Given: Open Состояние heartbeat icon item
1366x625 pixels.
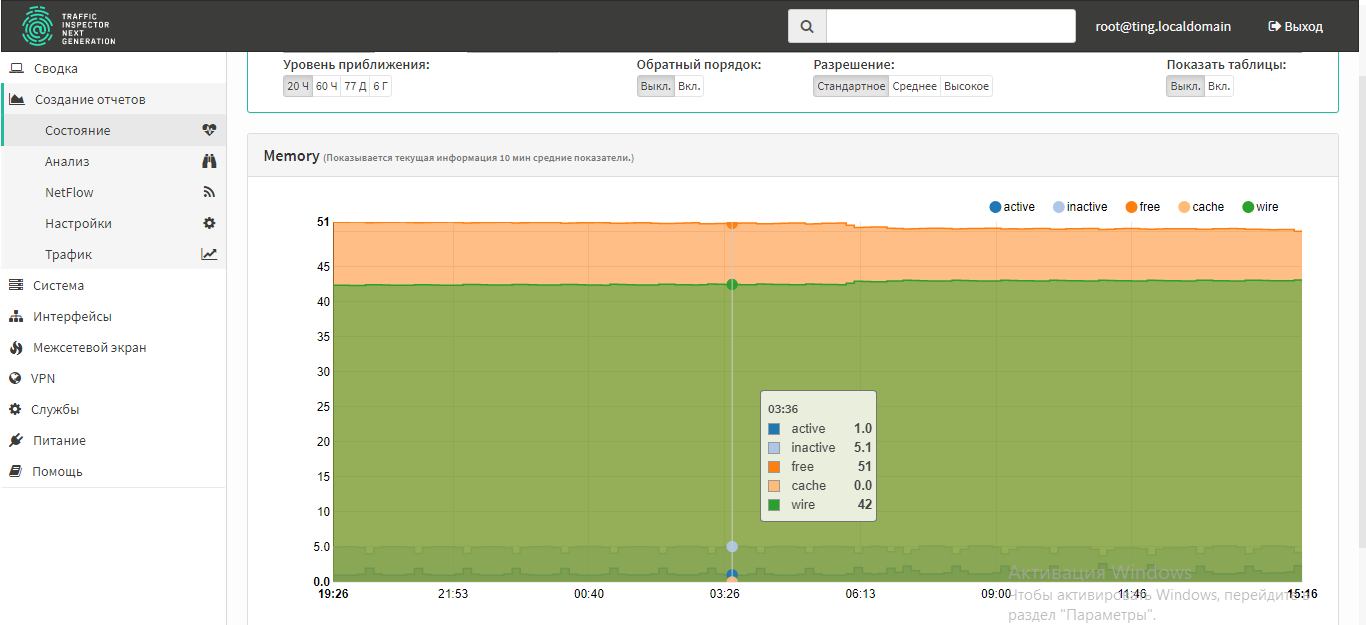Looking at the screenshot, I should coord(209,130).
